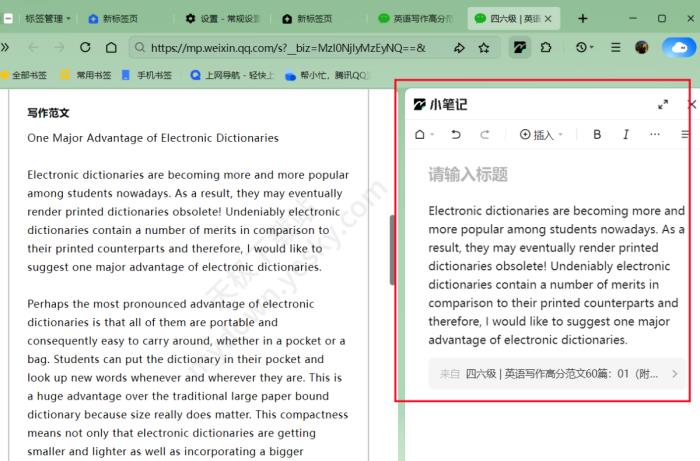Click the undo arrow in note toolbar
Image resolution: width=700 pixels, height=461 pixels.
456,135
